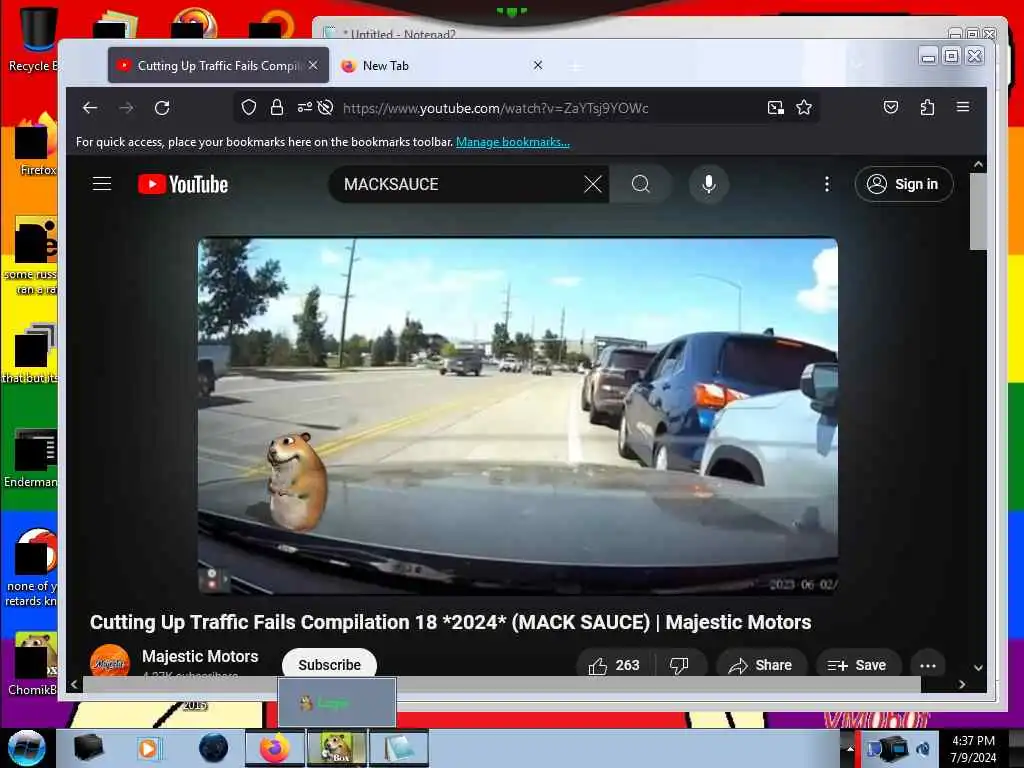
Task: Show hidden tray icons arrow
Action: click(x=850, y=748)
